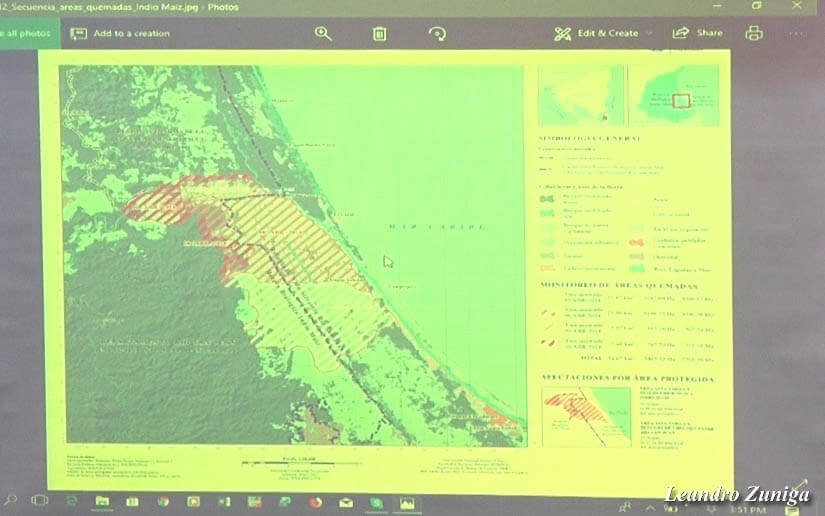Open Windows taskbar search
This screenshot has height=516, width=825.
pyautogui.click(x=10, y=500)
